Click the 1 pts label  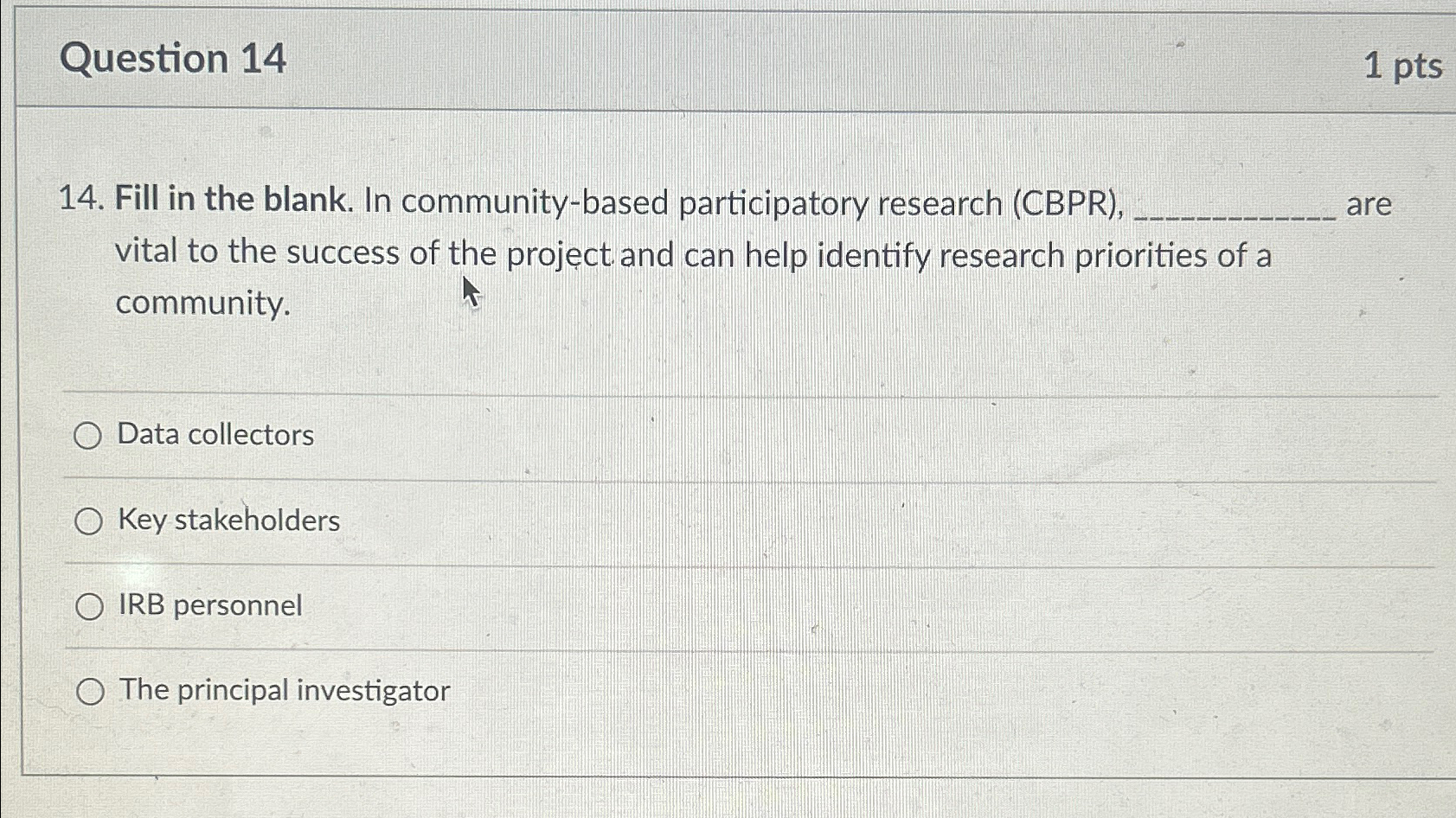[1403, 65]
